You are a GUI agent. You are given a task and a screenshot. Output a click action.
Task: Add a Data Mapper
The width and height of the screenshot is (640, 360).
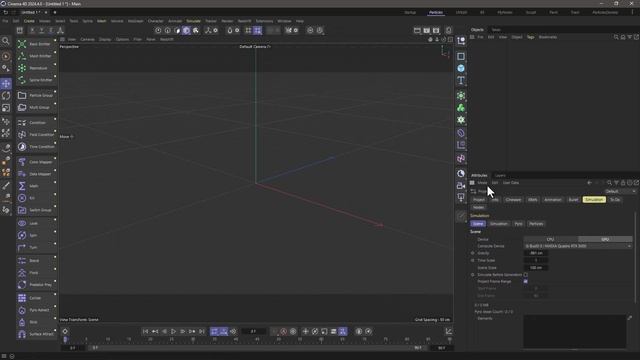coord(36,174)
